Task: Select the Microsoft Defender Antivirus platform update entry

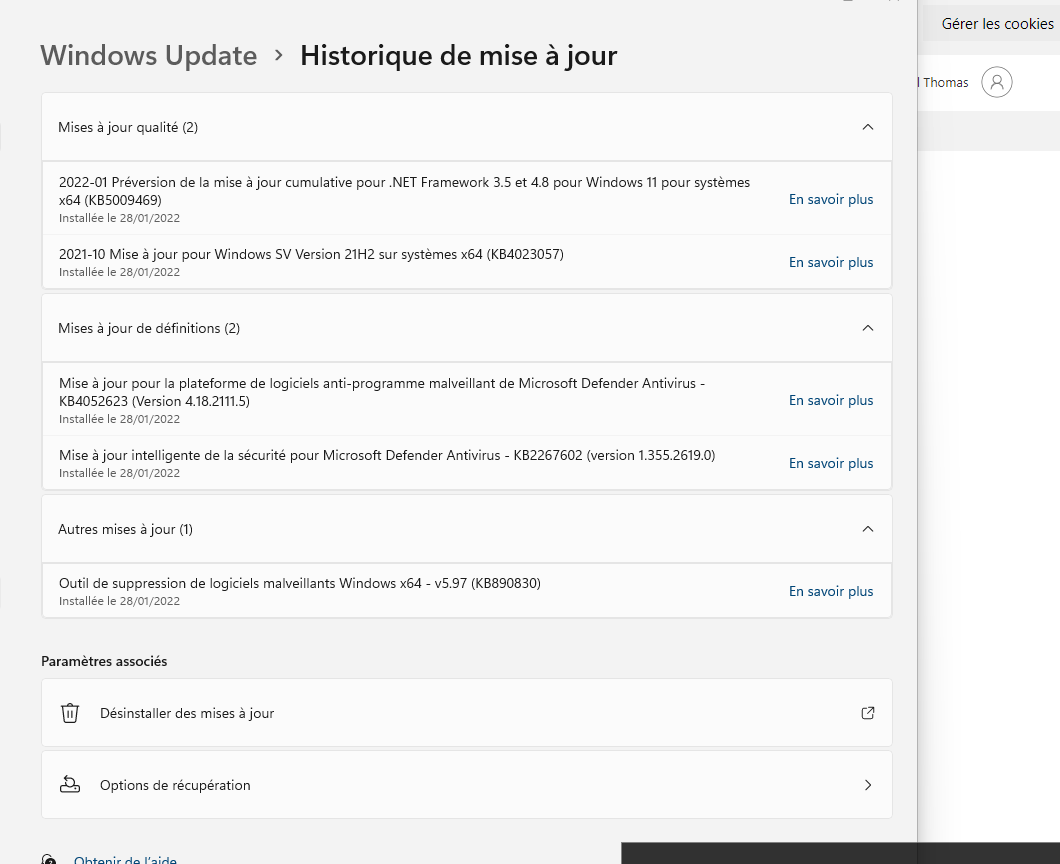Action: tap(382, 392)
